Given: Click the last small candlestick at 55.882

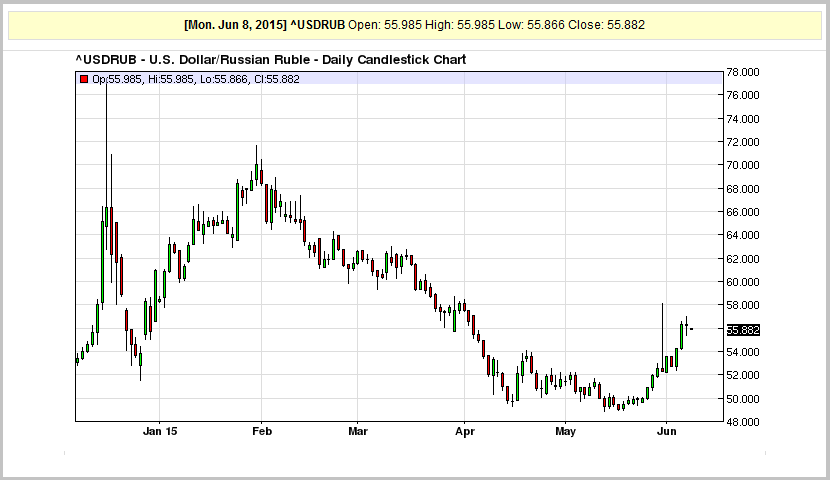Looking at the screenshot, I should [x=691, y=329].
